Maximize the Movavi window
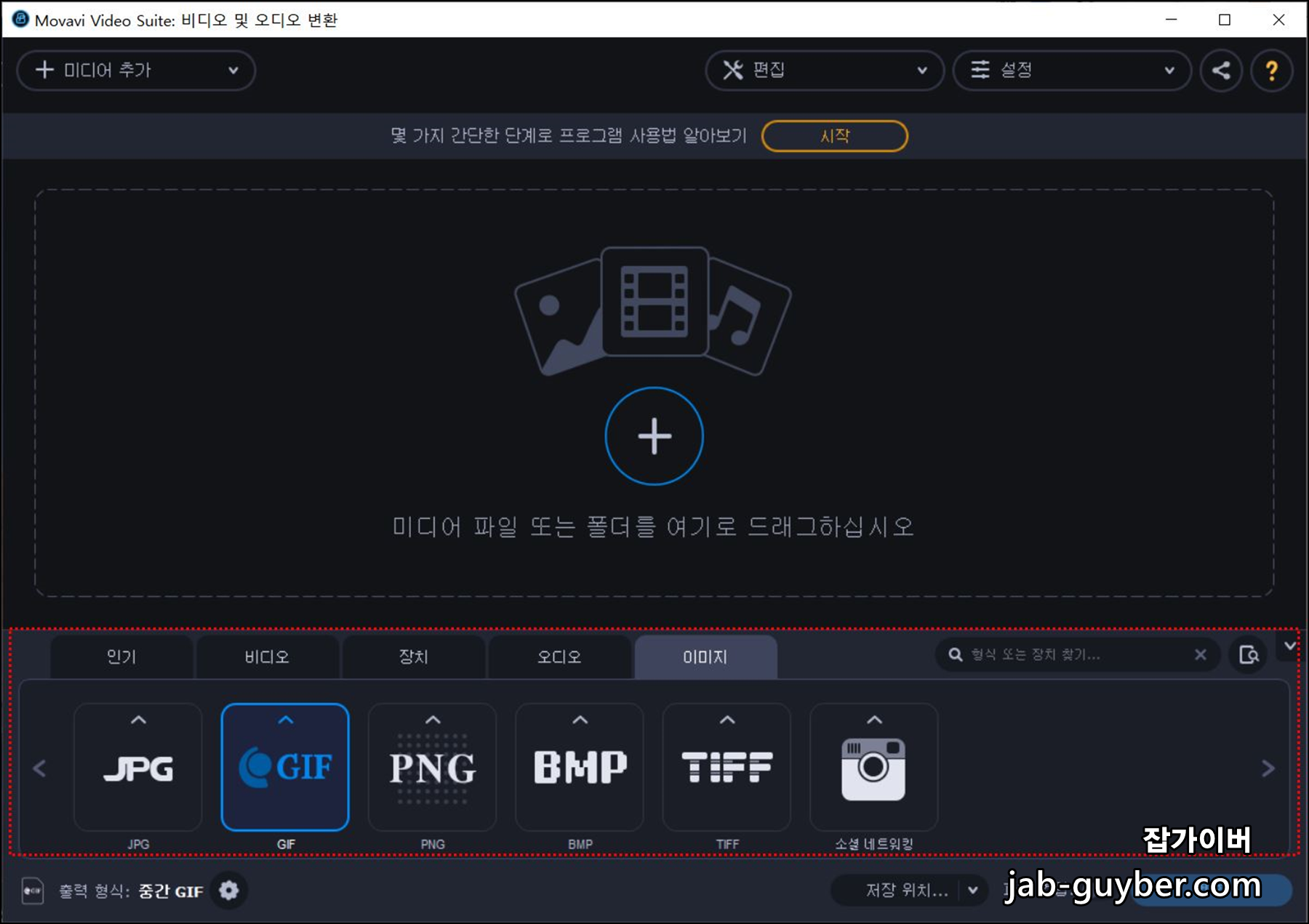The image size is (1309, 924). click(x=1225, y=20)
